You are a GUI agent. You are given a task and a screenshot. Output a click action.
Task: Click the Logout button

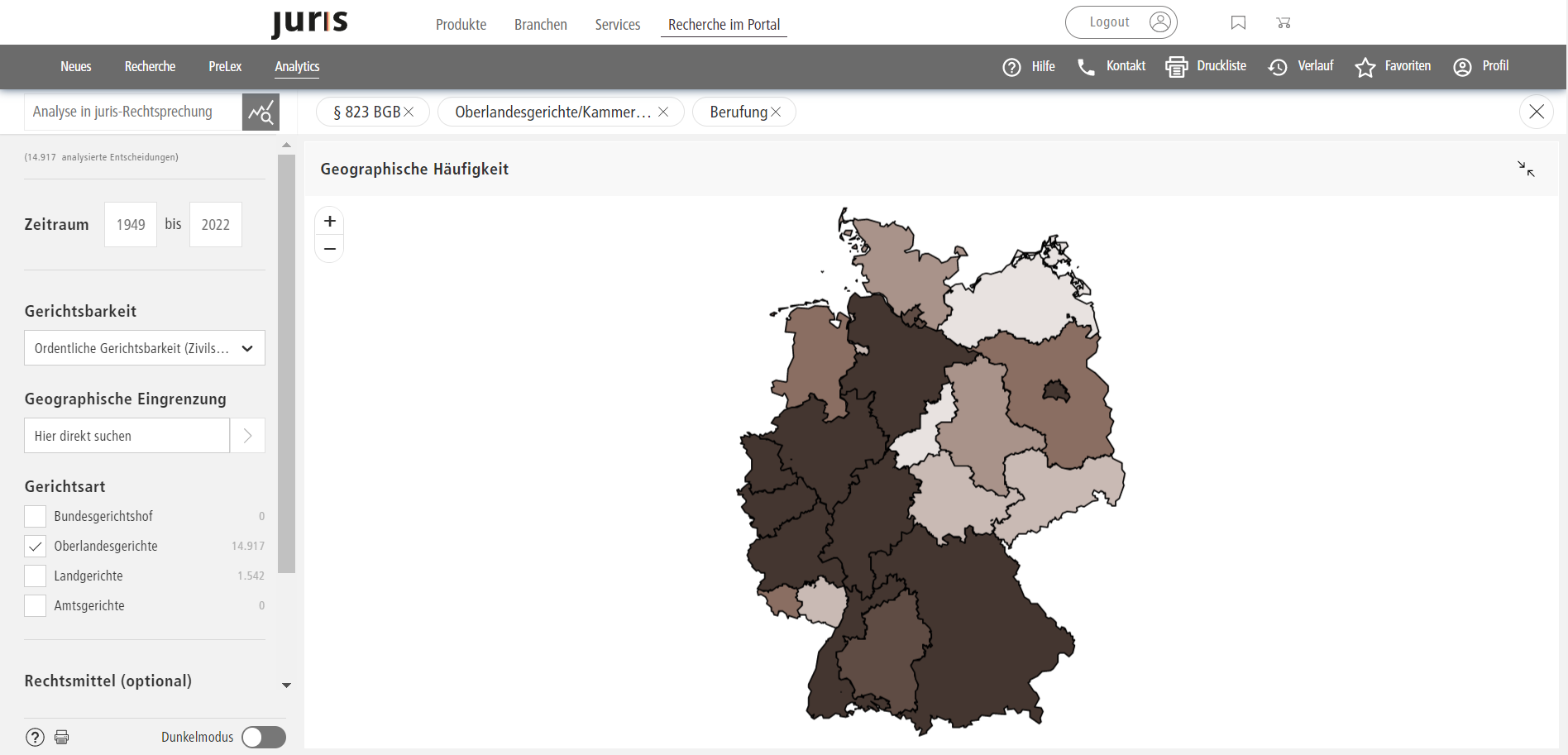coord(1109,22)
